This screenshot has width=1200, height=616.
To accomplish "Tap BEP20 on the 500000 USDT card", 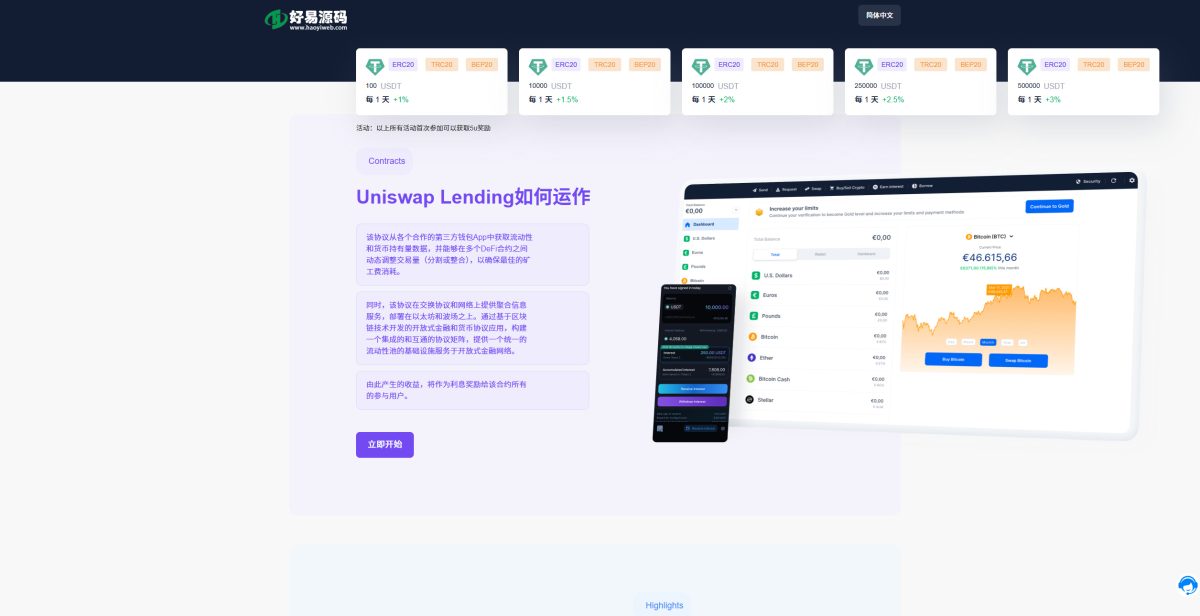I will [1133, 64].
